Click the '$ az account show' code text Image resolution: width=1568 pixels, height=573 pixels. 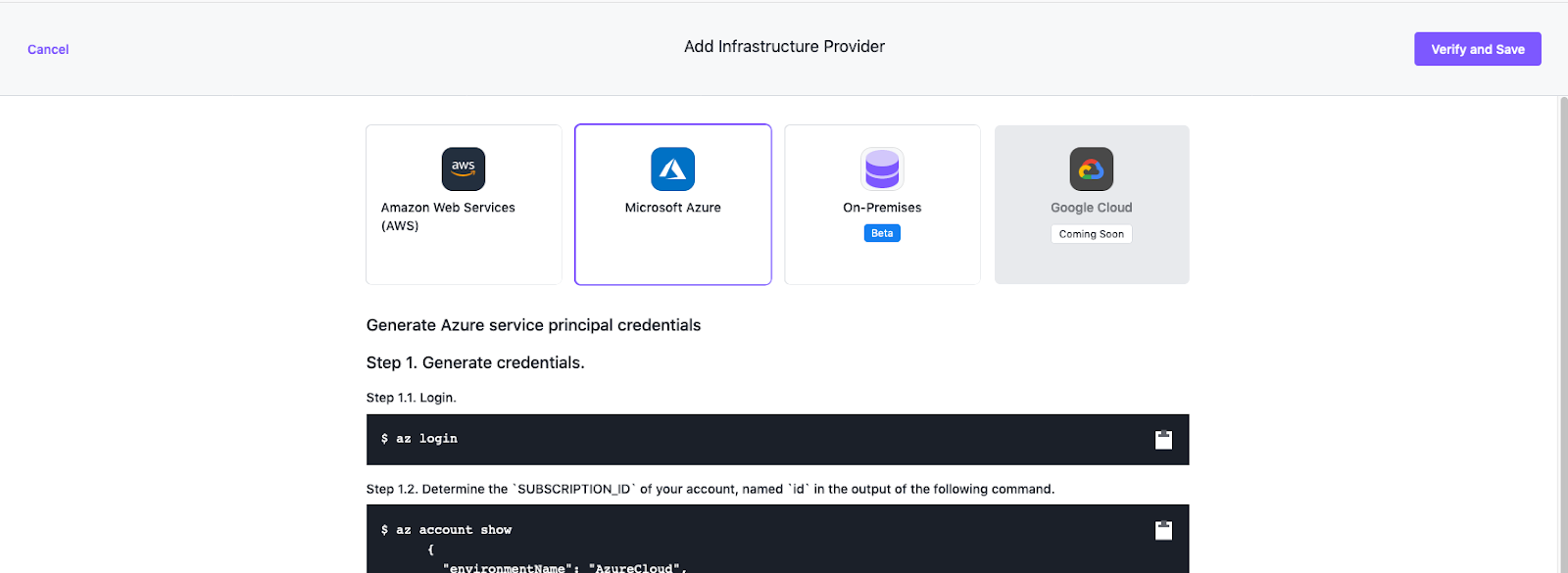point(446,530)
